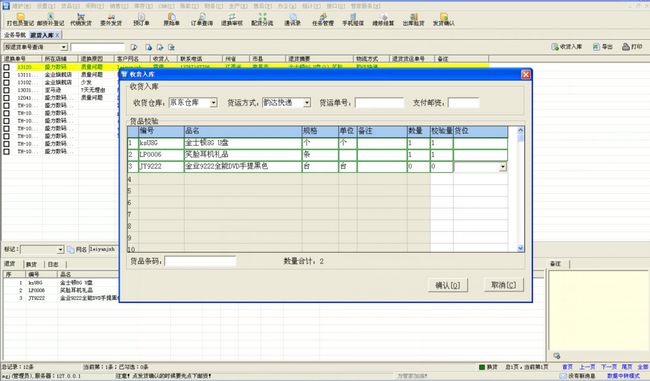
Task: Click 收货入库 button in list toolbar
Action: (567, 47)
